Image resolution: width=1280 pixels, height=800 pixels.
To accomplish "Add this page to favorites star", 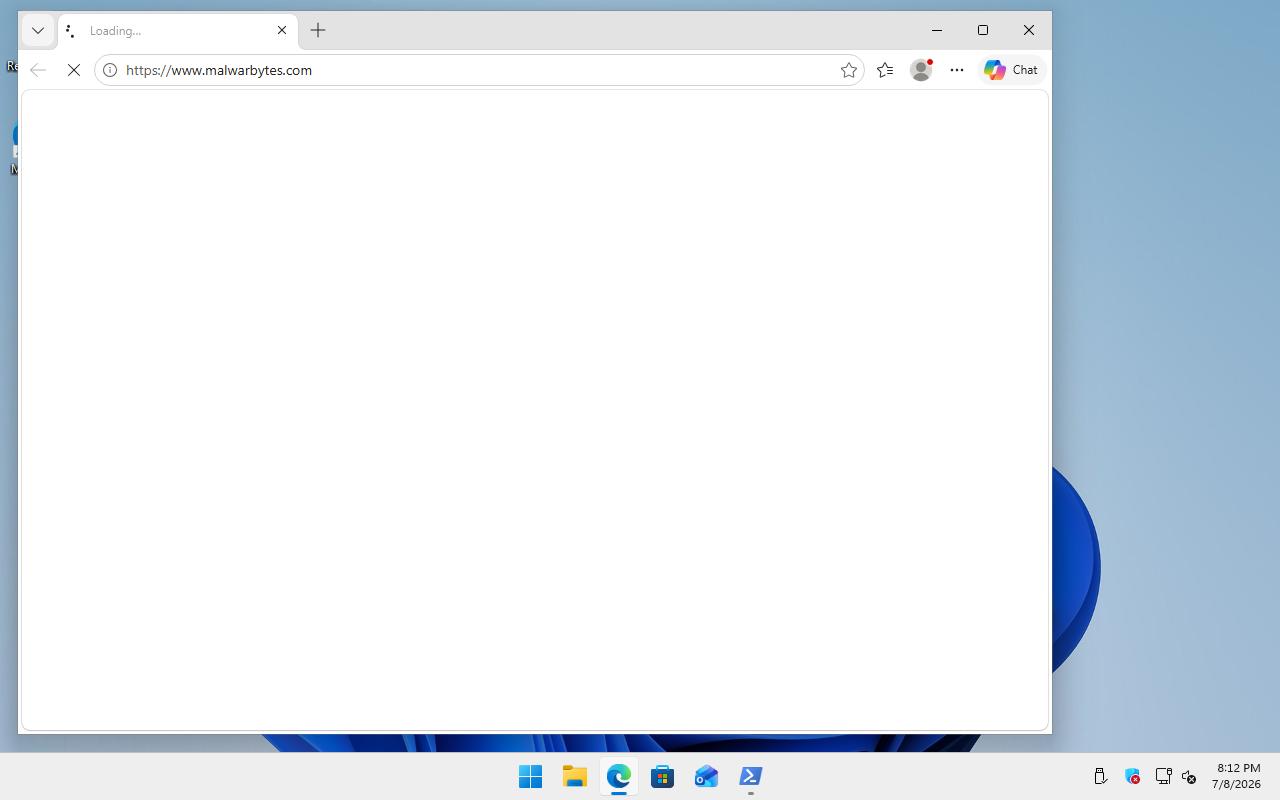I will pyautogui.click(x=848, y=70).
